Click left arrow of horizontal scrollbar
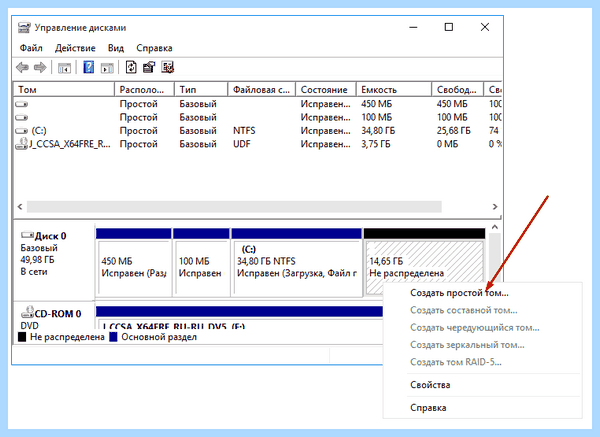Image resolution: width=600 pixels, height=437 pixels. (20, 207)
